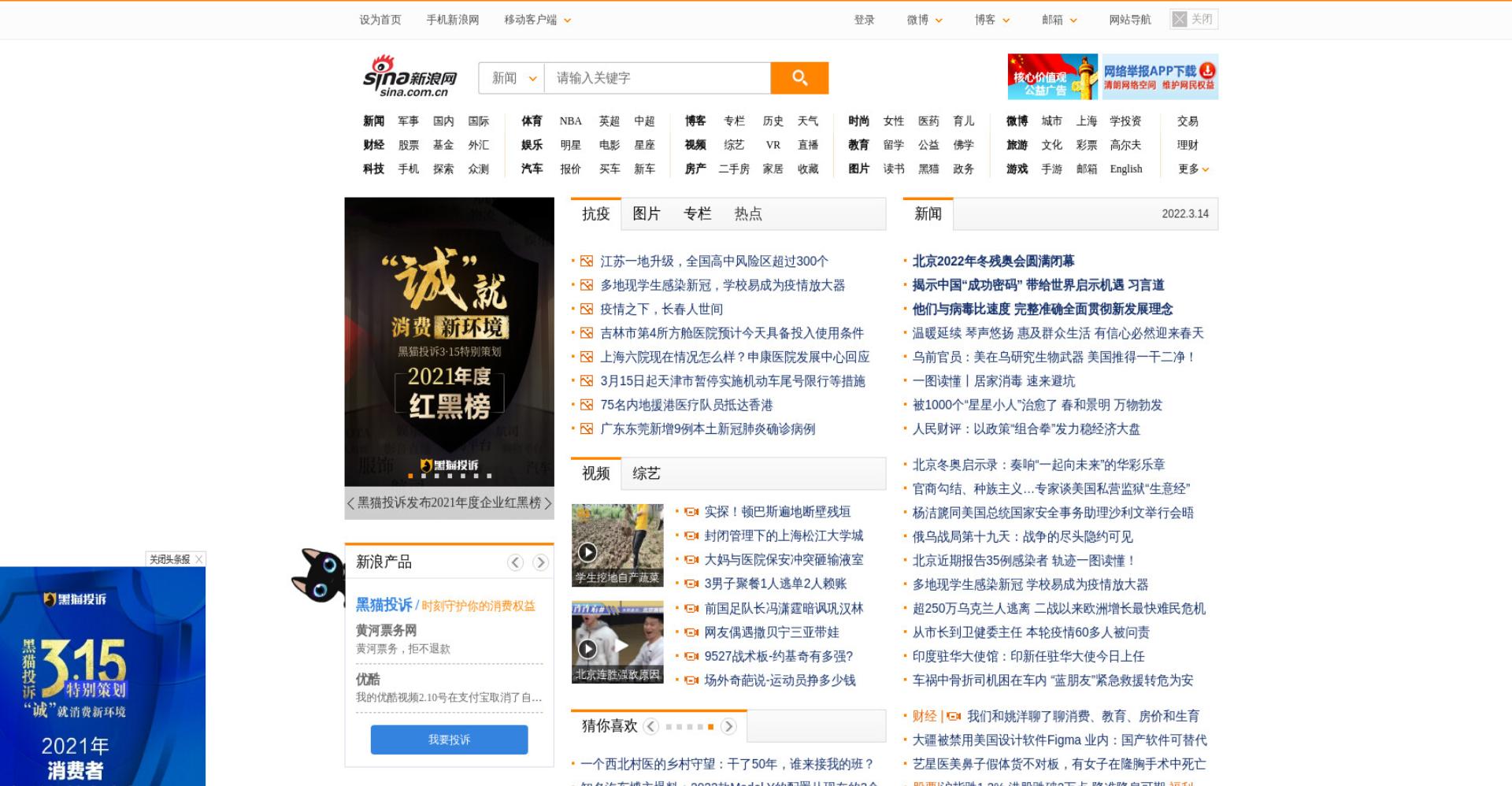This screenshot has width=1512, height=786.
Task: Click the orange search magnifier button
Action: (799, 78)
